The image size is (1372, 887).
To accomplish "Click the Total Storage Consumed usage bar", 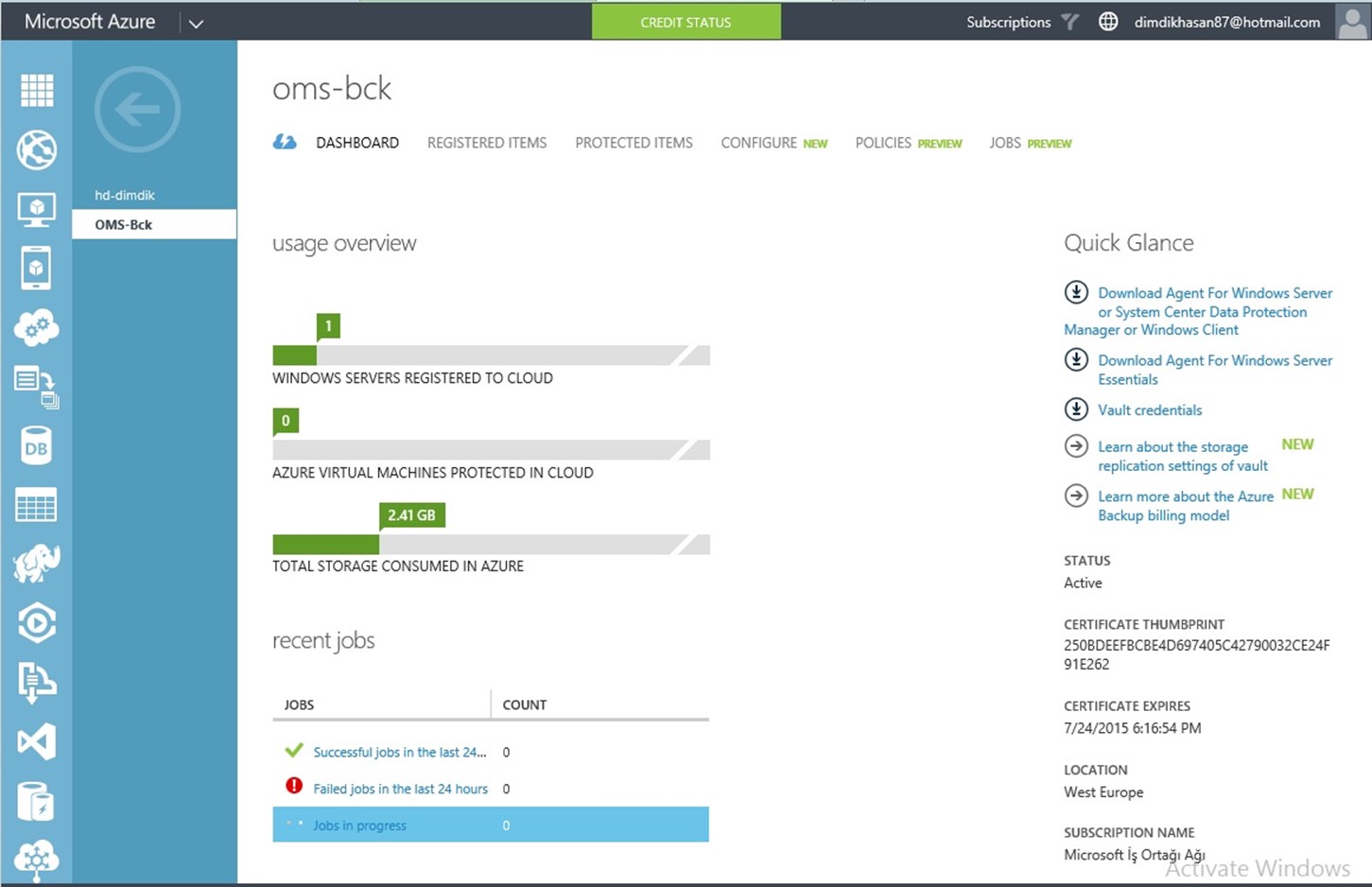I will pyautogui.click(x=491, y=545).
